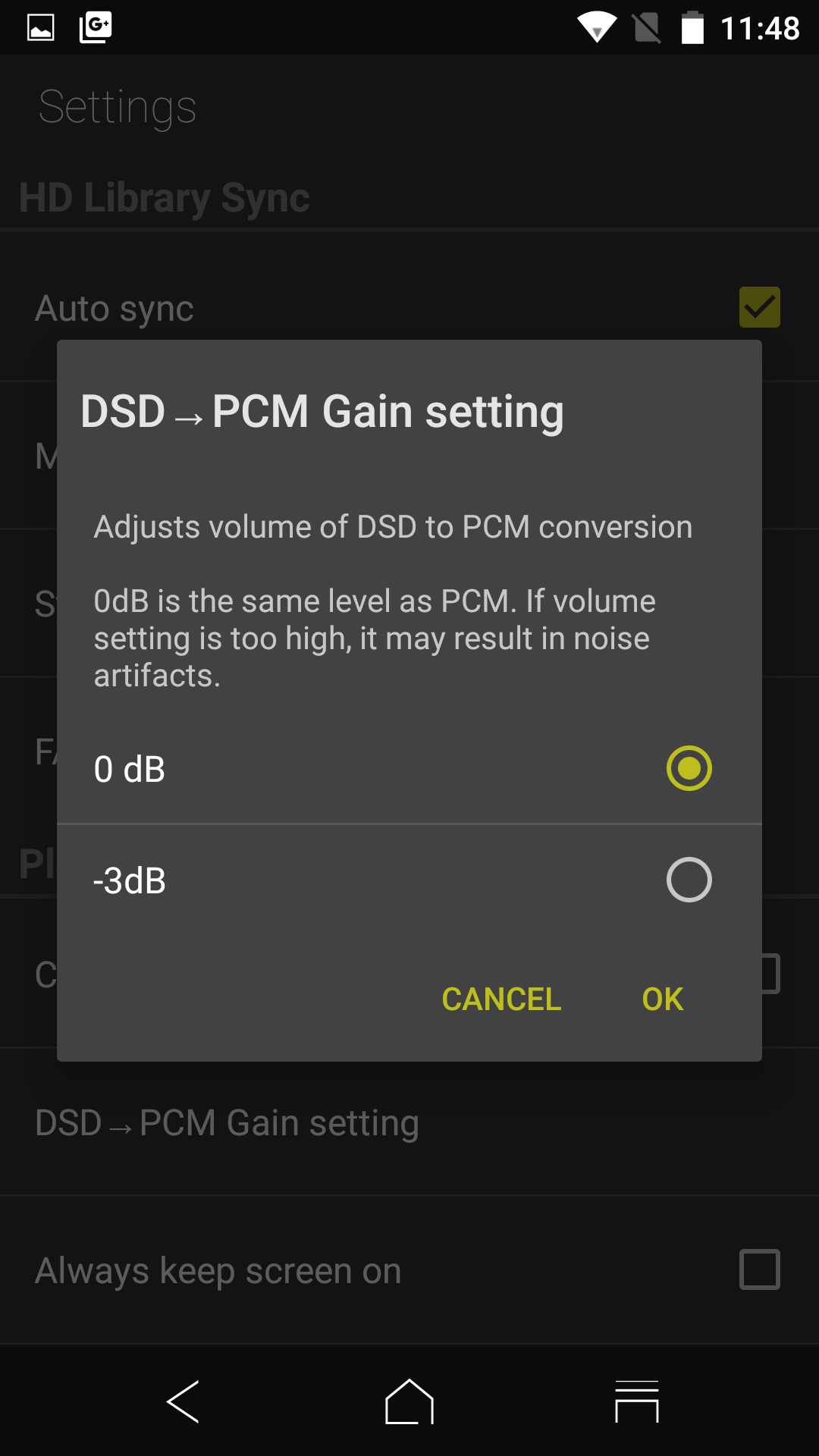819x1456 pixels.
Task: Tap the 11:48 clock in status bar
Action: pyautogui.click(x=760, y=29)
